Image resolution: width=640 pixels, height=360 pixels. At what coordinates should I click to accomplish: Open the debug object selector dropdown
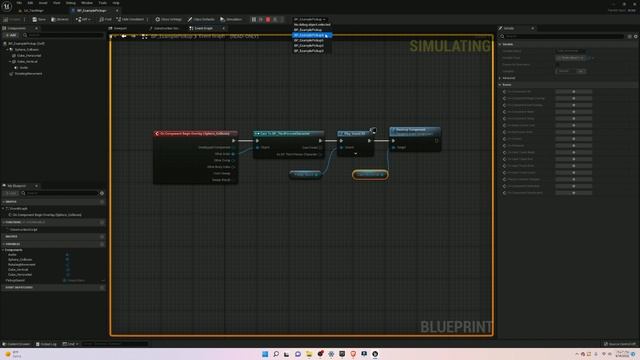pyautogui.click(x=310, y=19)
